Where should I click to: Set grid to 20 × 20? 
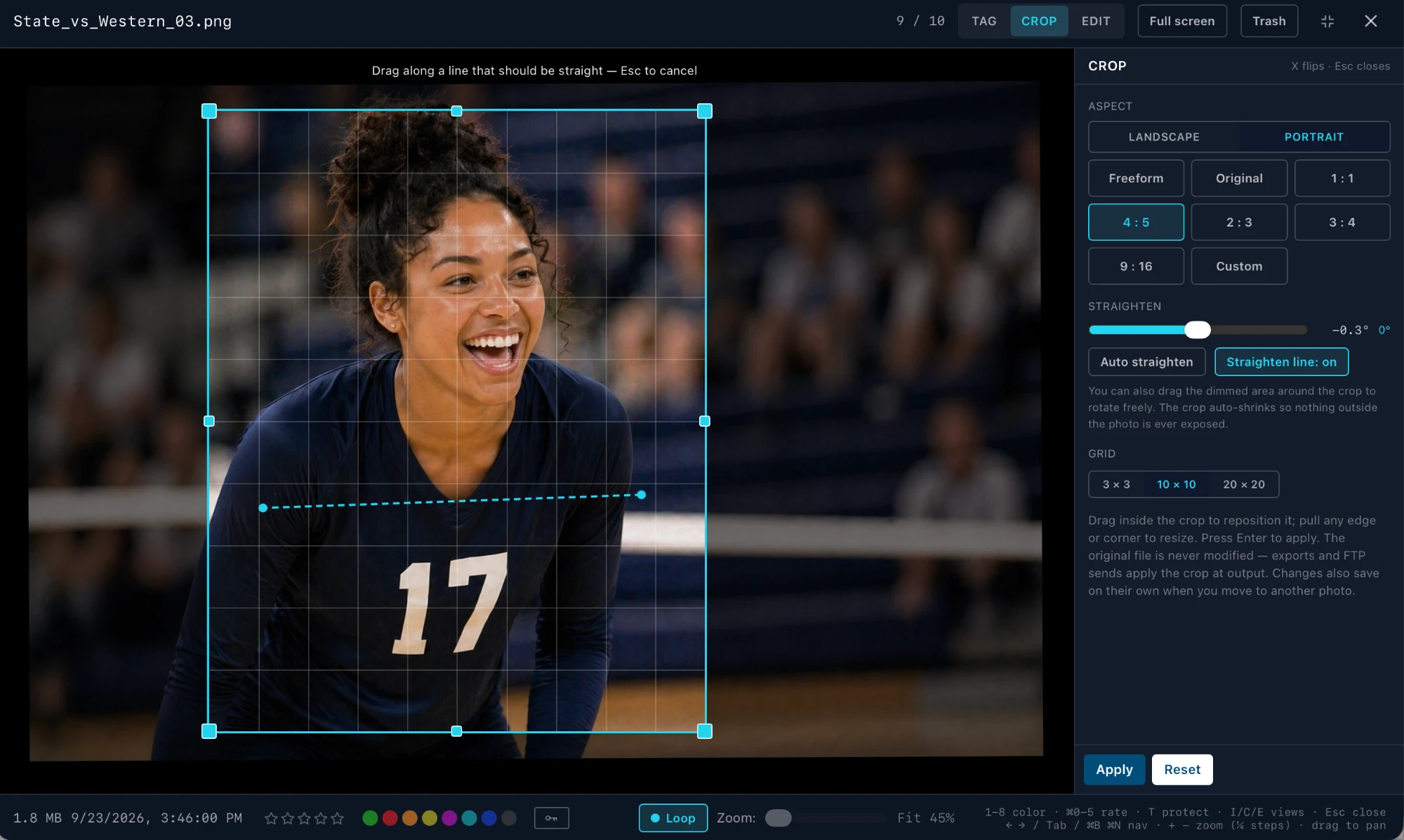click(x=1244, y=484)
